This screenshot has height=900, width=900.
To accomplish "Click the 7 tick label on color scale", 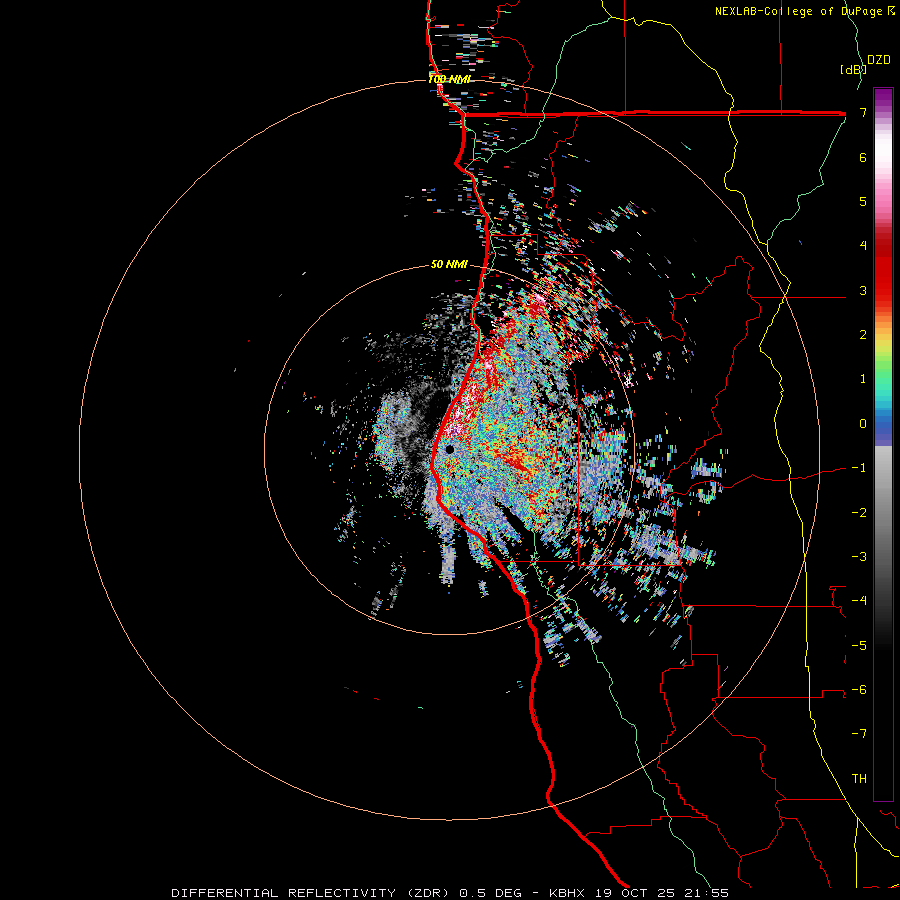I will click(x=863, y=112).
